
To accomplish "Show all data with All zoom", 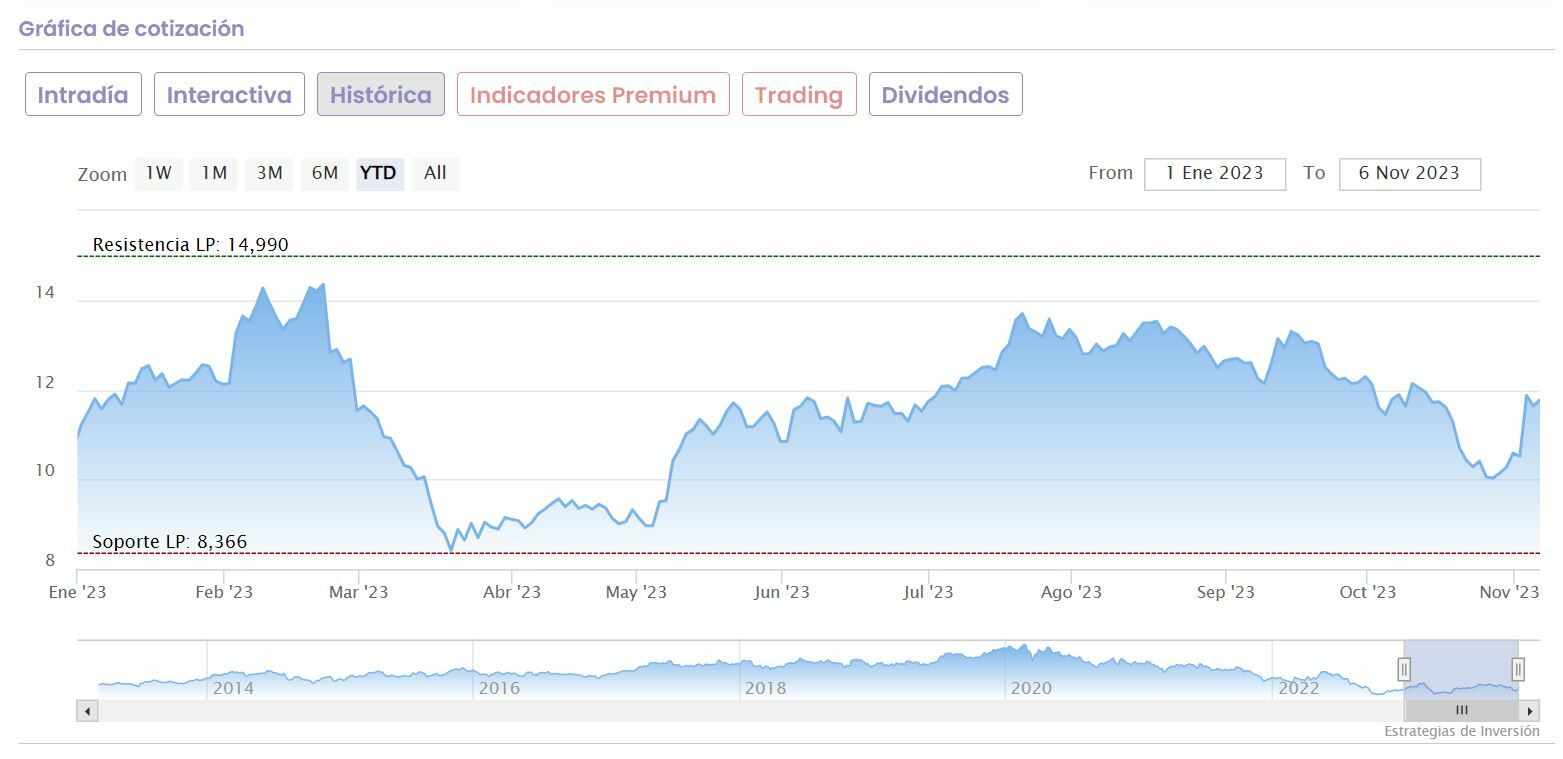I will [x=435, y=173].
